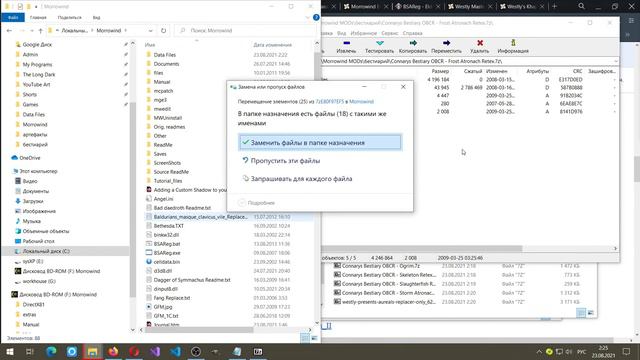Image resolution: width=640 pixels, height=360 pixels.
Task: Open the Вид tab in Explorer ribbon
Action: coord(96,18)
